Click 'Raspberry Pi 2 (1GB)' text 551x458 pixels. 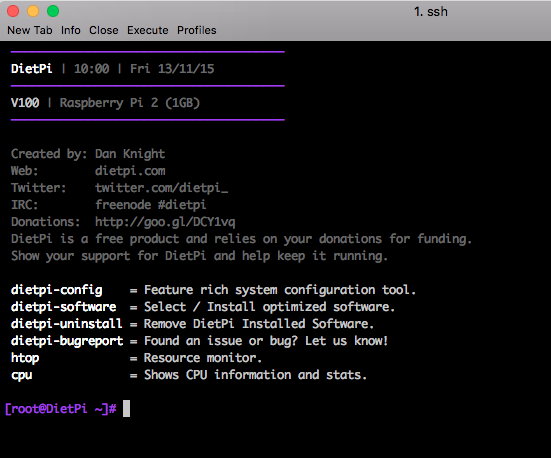tap(130, 103)
